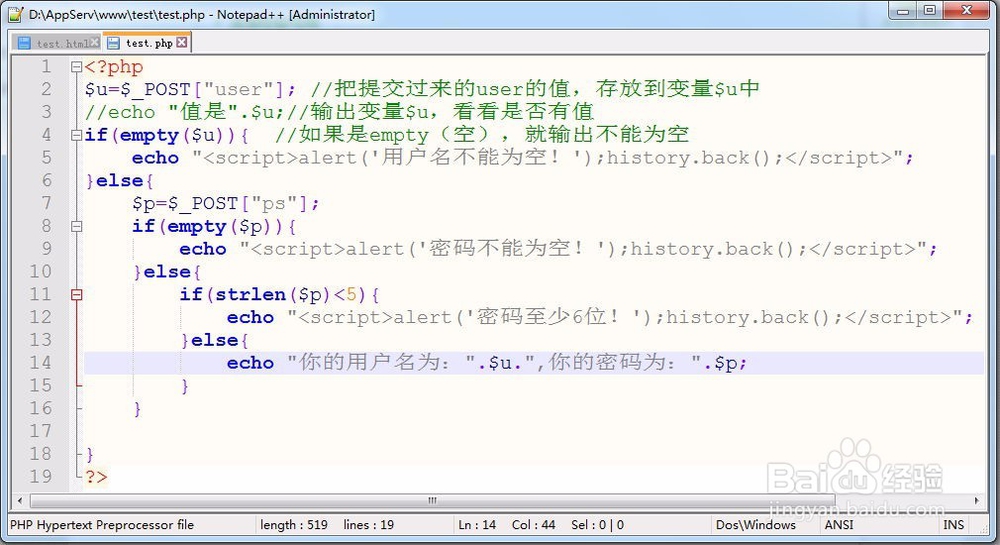Click the save icon on test.html tab
This screenshot has height=545, width=1000.
click(x=24, y=43)
